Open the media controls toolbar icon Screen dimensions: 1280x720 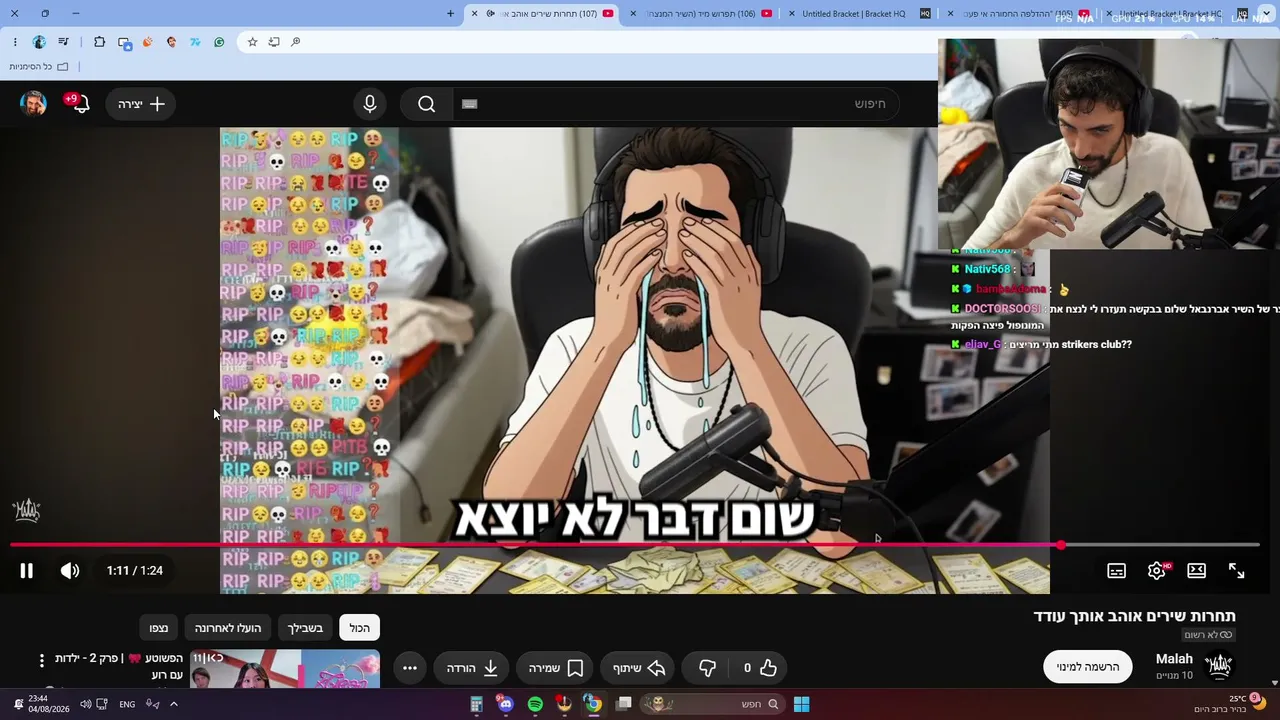(x=64, y=42)
